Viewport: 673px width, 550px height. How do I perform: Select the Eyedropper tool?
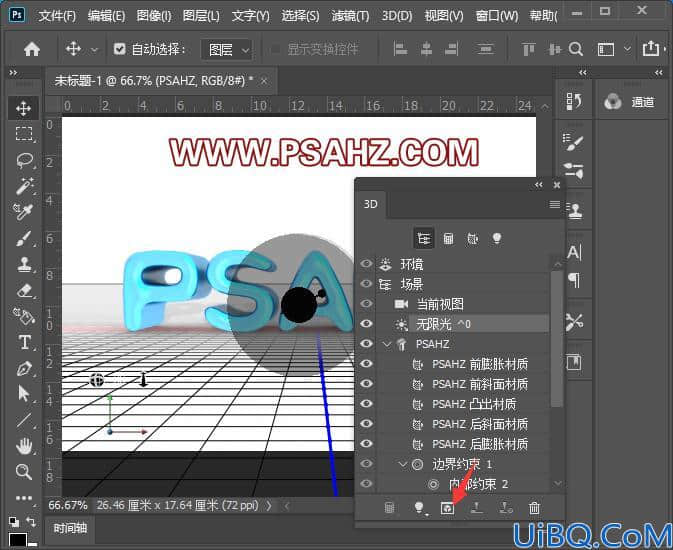pos(23,211)
